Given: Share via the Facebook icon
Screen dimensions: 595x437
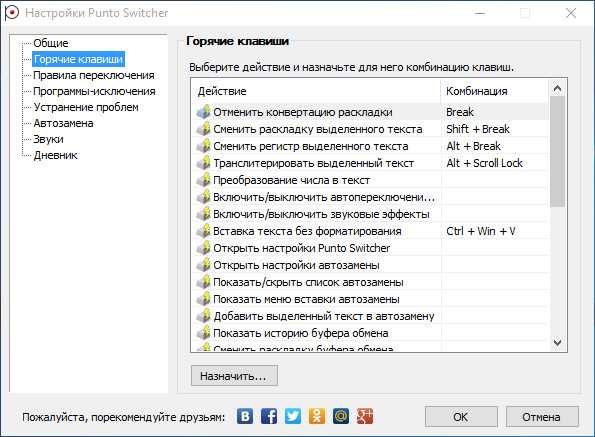Looking at the screenshot, I should pos(269,416).
